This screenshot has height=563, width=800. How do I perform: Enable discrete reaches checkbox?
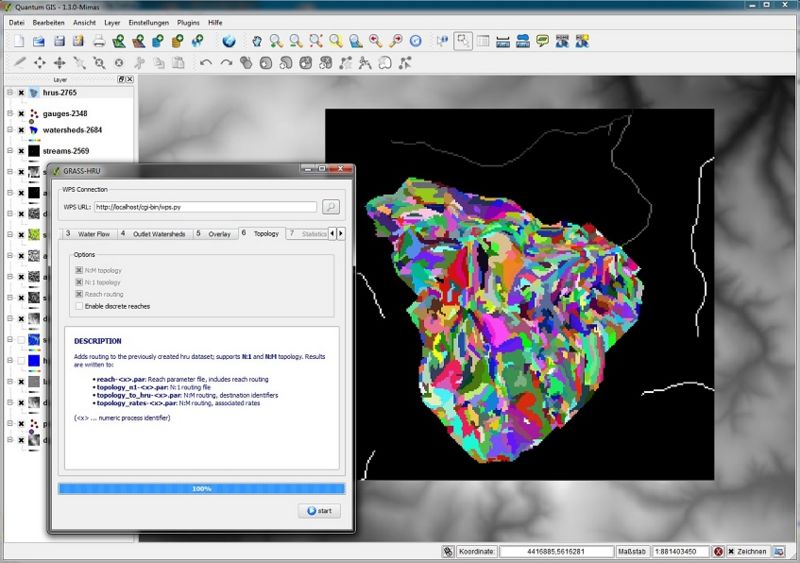point(80,306)
